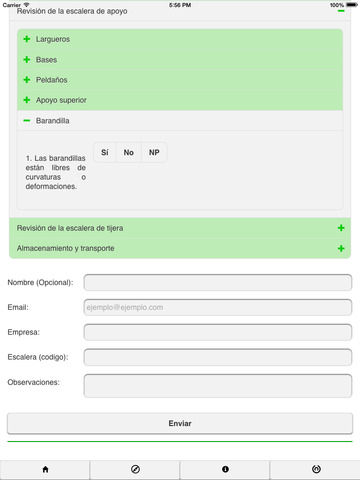Expand Revisión de la escalera de tijera
This screenshot has height=480, width=360.
tap(180, 228)
